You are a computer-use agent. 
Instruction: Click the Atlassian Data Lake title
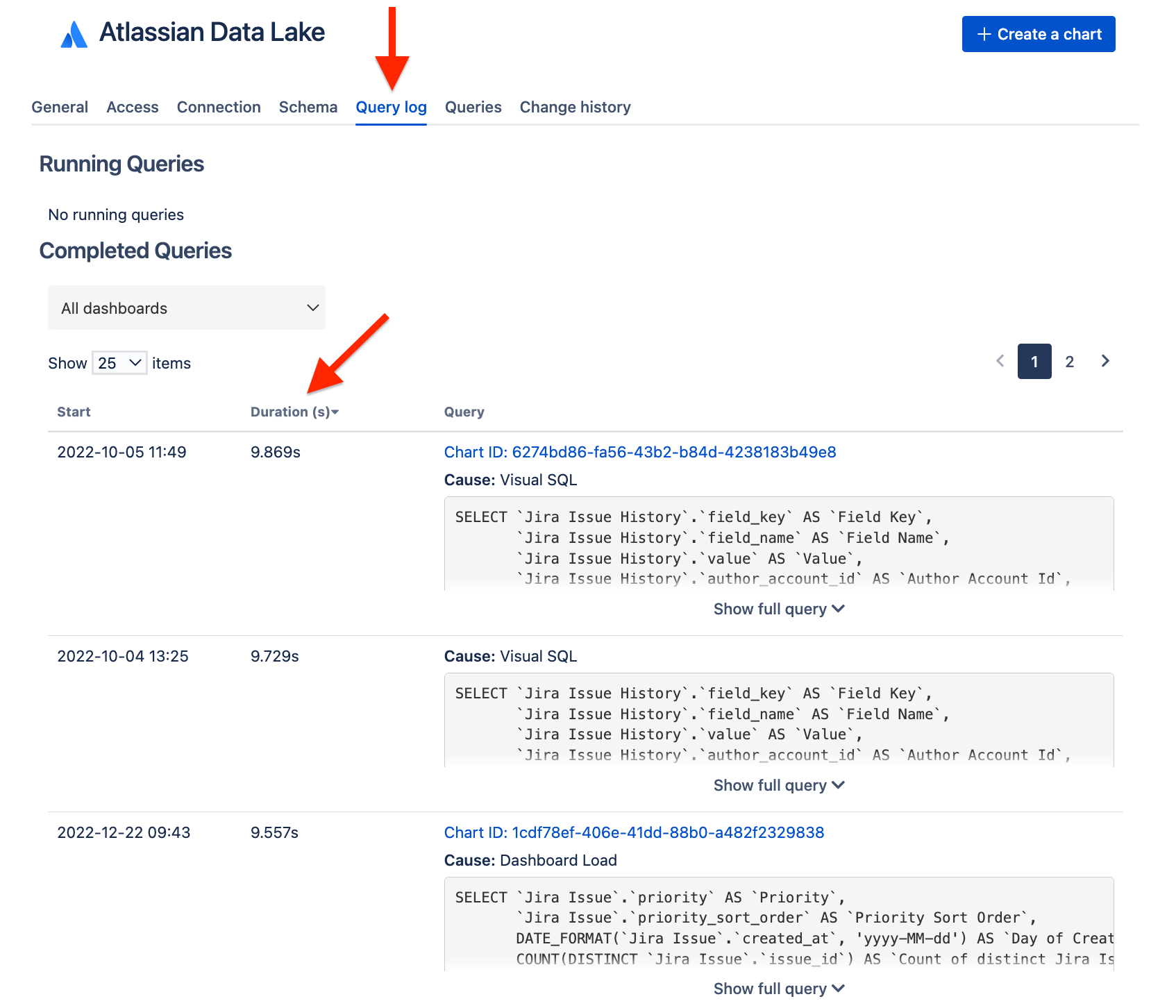[212, 33]
